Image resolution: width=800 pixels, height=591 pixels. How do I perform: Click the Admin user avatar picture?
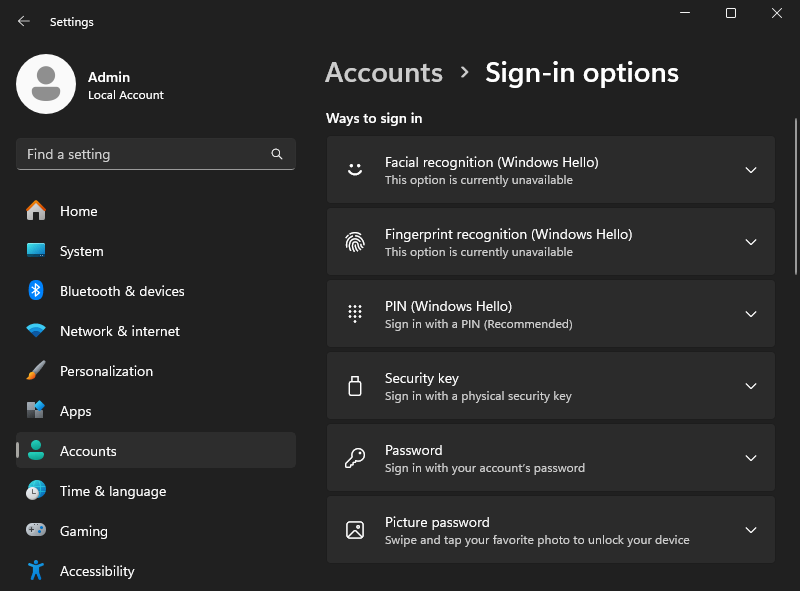(46, 84)
